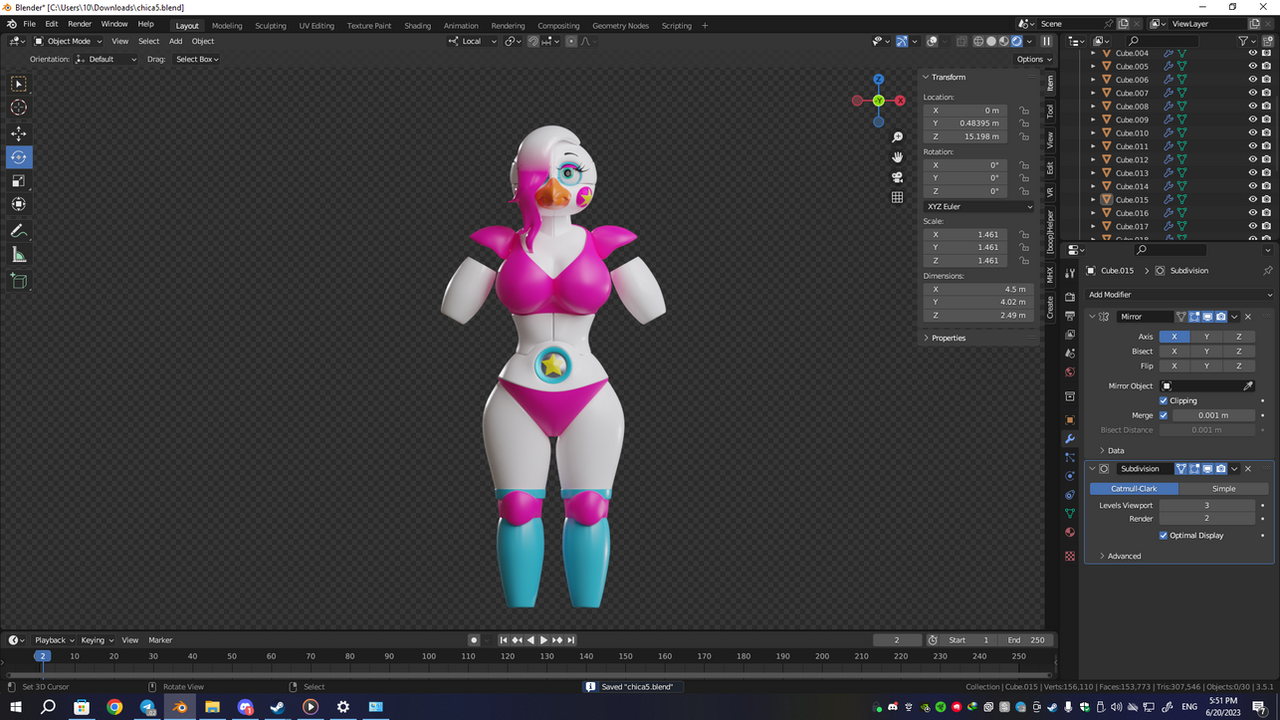Open the Orientation Default dropdown
The image size is (1280, 720).
click(x=107, y=59)
